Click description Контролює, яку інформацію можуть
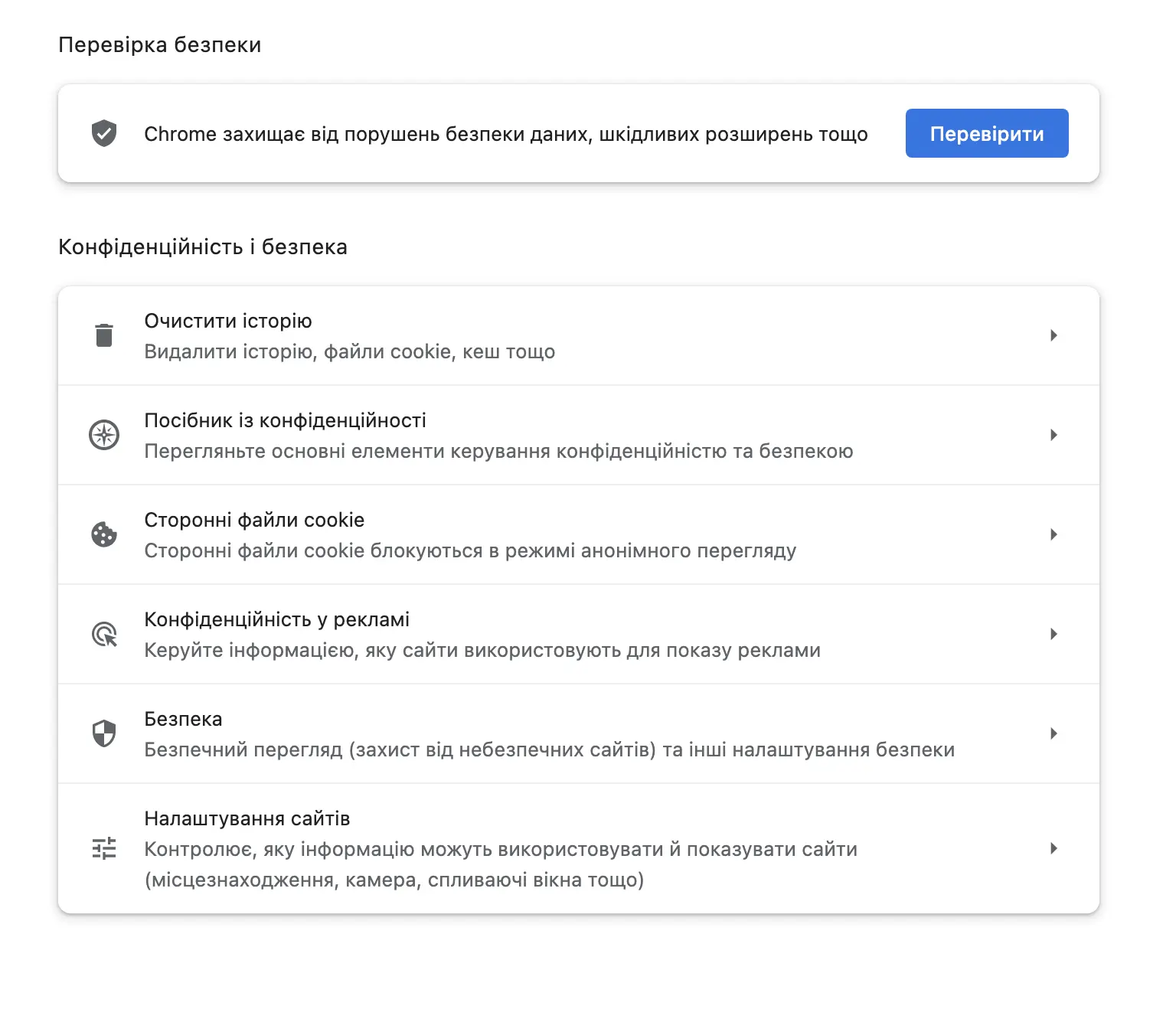Image resolution: width=1176 pixels, height=1032 pixels. [501, 864]
